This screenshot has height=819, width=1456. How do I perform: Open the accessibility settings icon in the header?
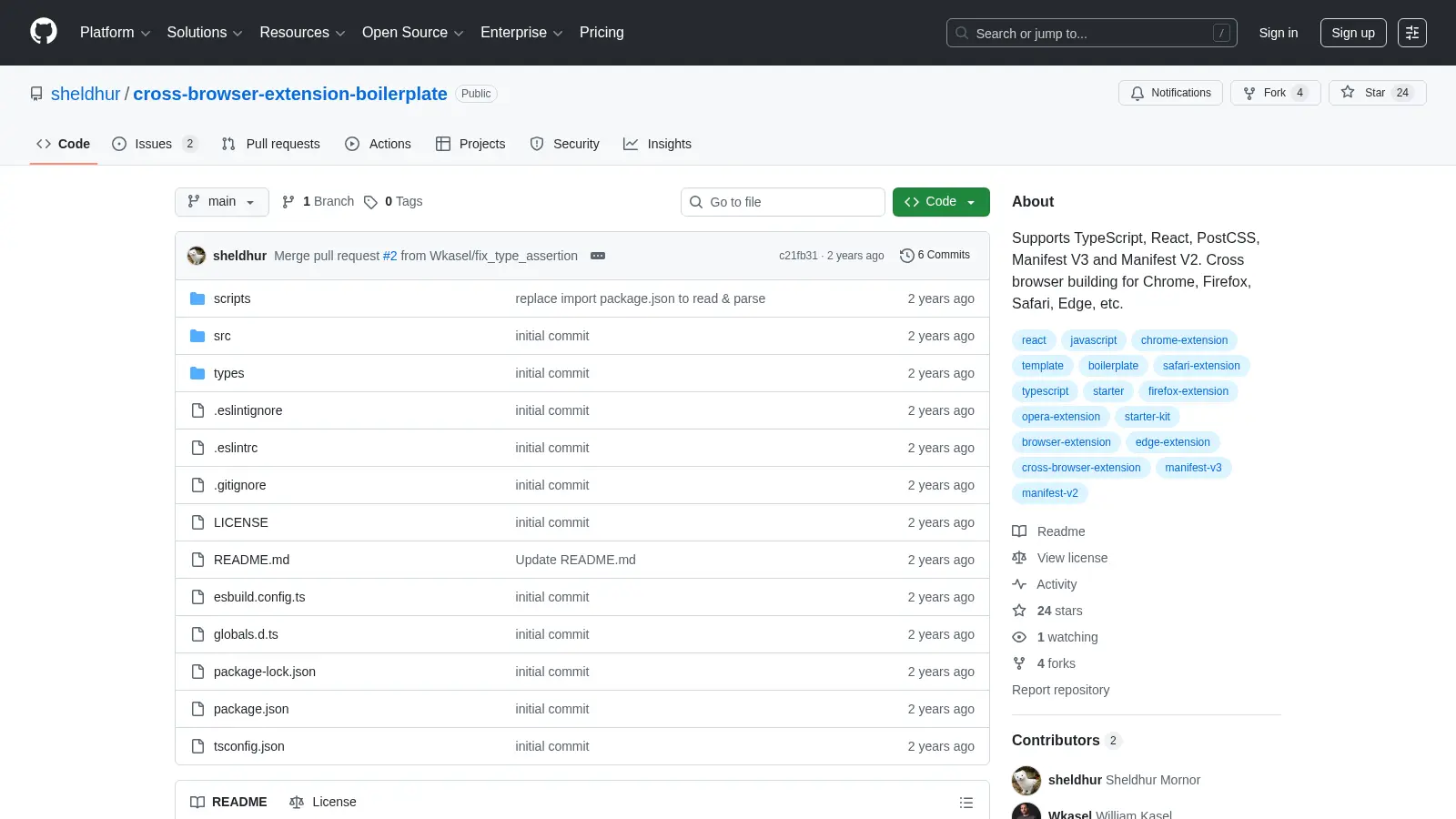1412,33
